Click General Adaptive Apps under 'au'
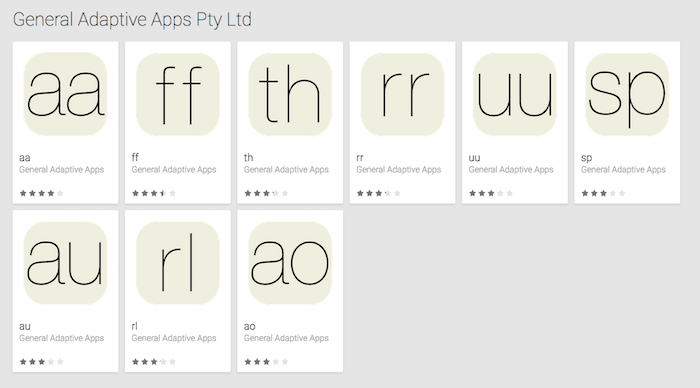Image resolution: width=700 pixels, height=388 pixels. tap(62, 338)
